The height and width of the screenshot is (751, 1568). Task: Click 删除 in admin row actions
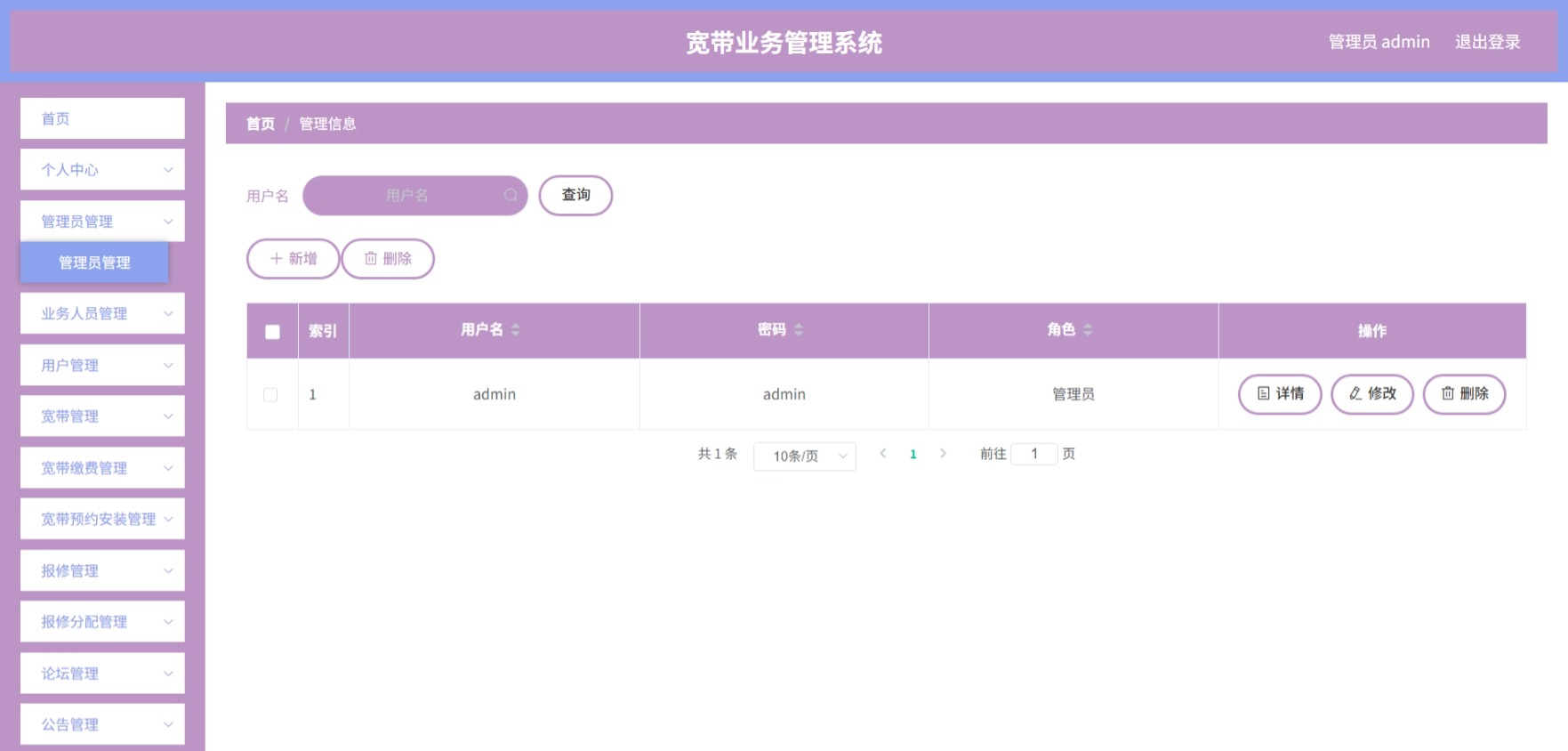click(x=1464, y=393)
